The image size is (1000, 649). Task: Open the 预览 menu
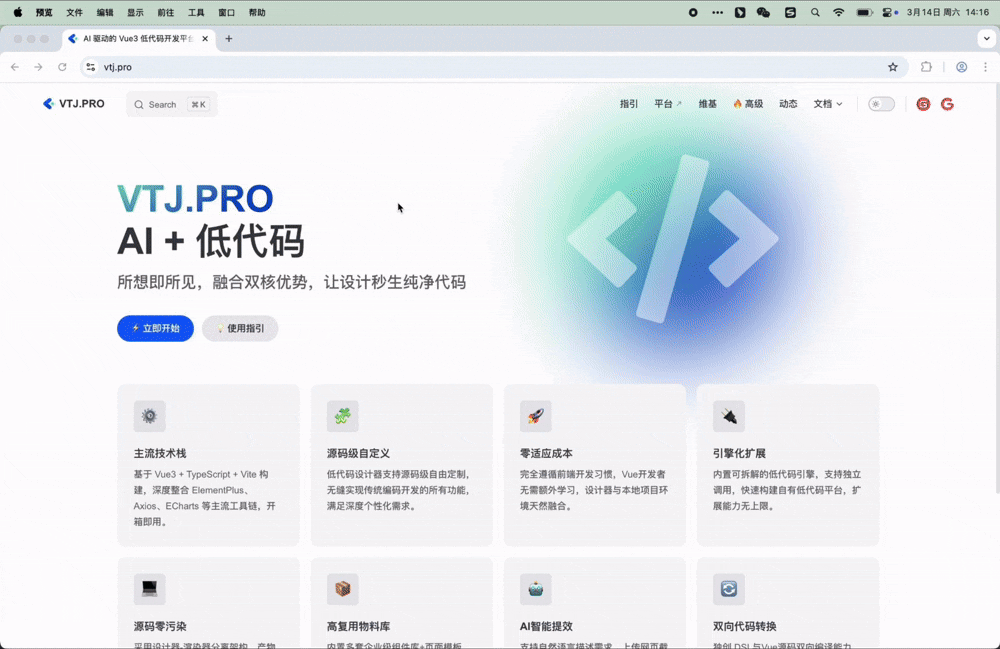pyautogui.click(x=44, y=12)
